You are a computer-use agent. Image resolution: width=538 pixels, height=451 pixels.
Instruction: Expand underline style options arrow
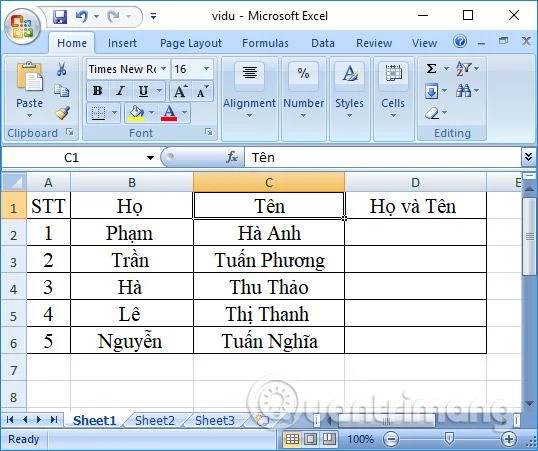coord(159,91)
